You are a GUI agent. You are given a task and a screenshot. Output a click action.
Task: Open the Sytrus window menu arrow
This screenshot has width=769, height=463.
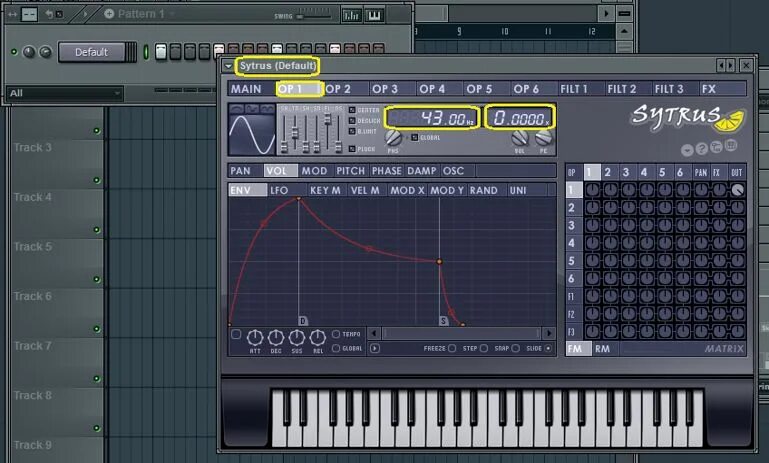point(228,66)
